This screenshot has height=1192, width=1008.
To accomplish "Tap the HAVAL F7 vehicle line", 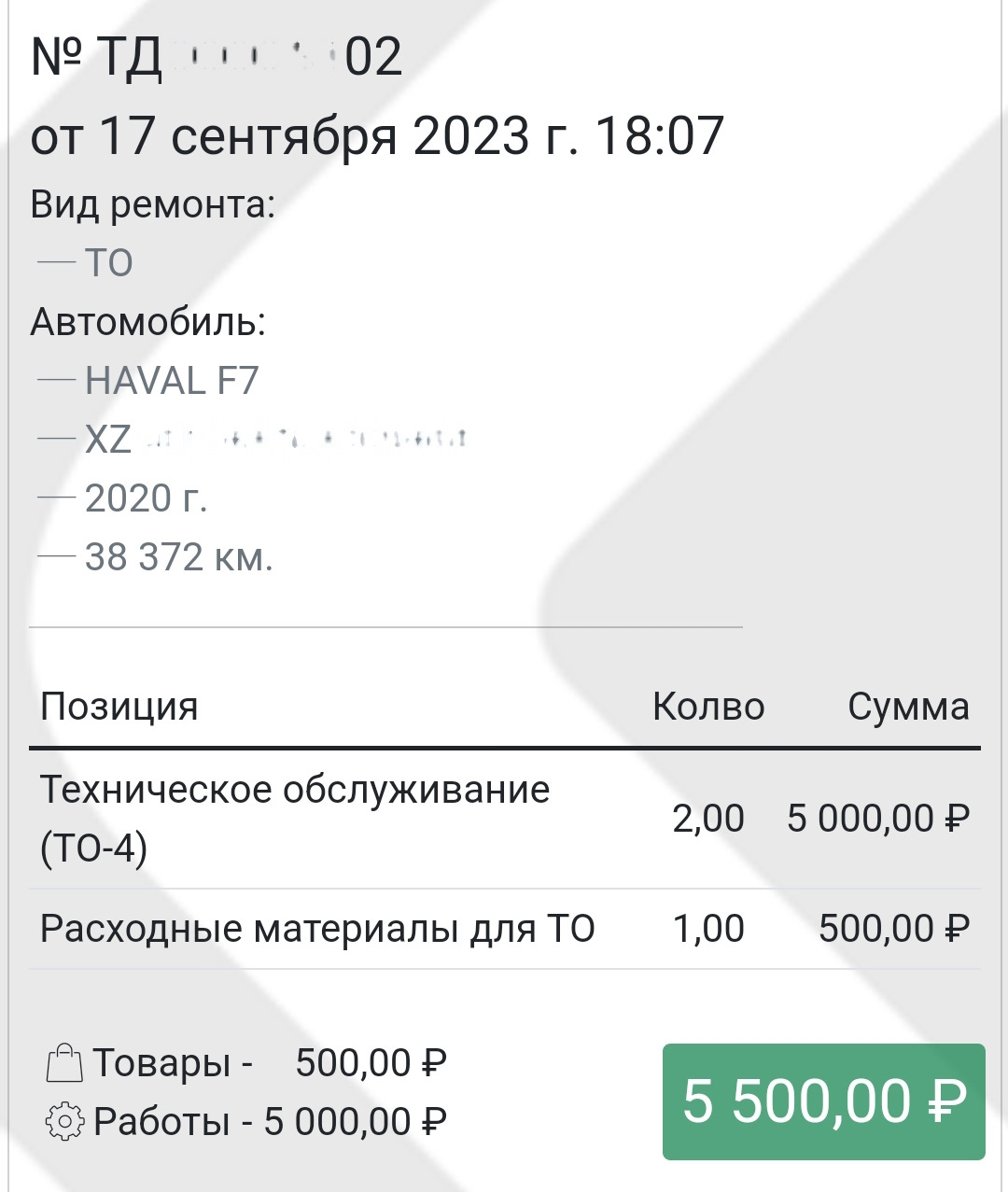I will (171, 381).
